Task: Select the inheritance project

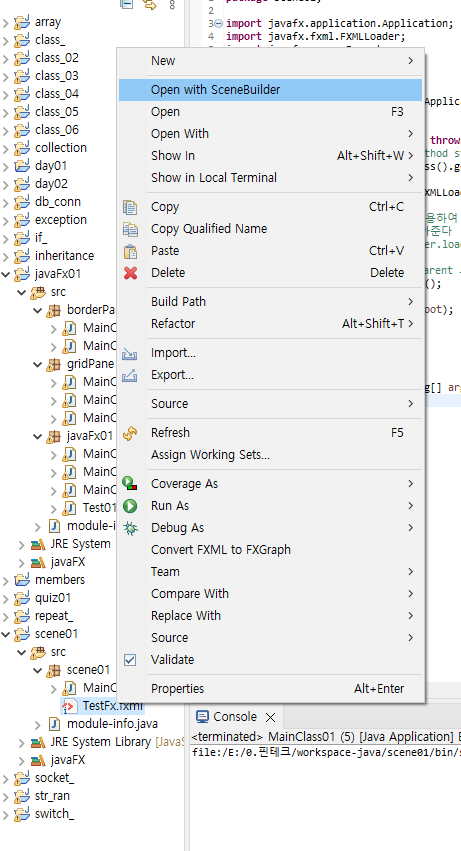Action: [64, 256]
